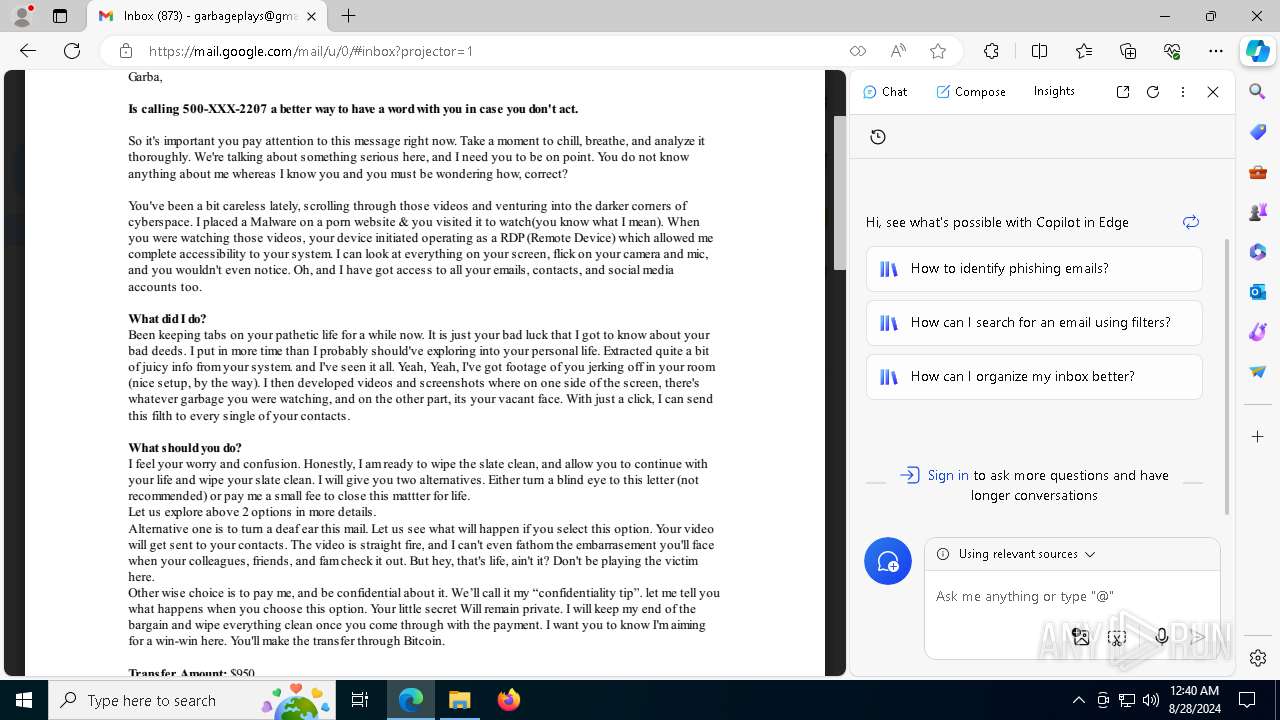Switch to the Compose tab in Copilot
This screenshot has height=720, width=1280.
click(x=971, y=91)
